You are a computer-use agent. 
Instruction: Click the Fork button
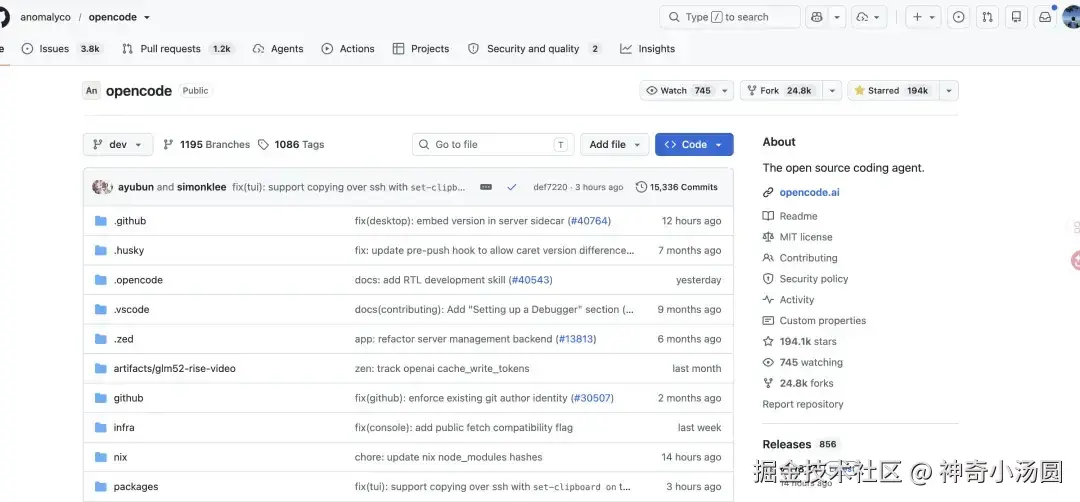tap(781, 90)
